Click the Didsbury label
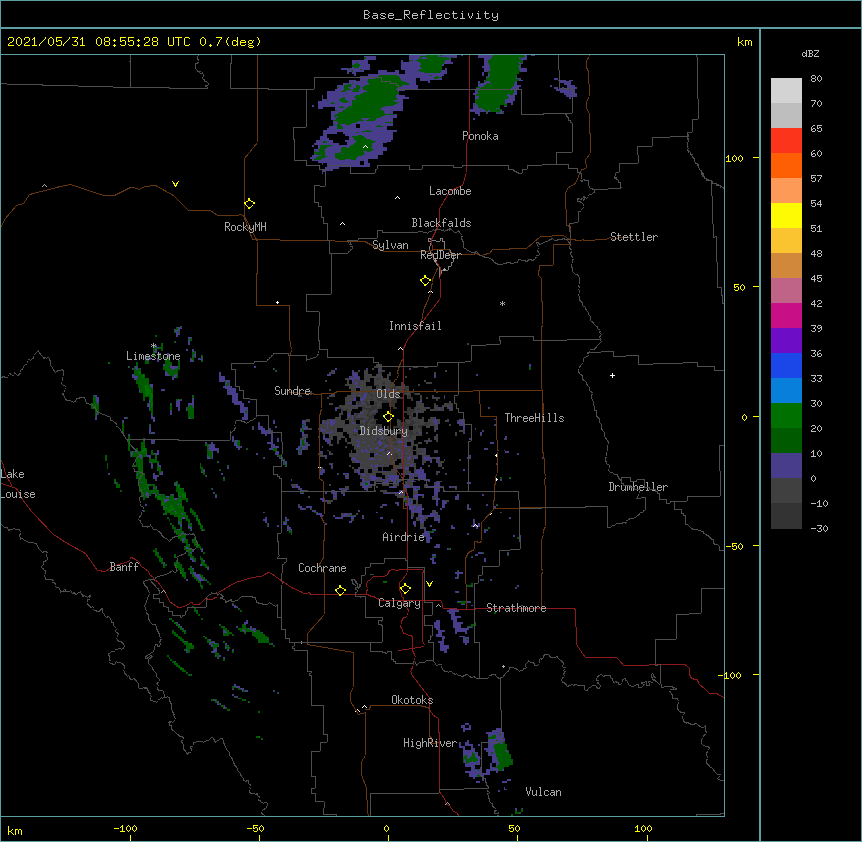Viewport: 862px width, 842px height. [x=384, y=431]
